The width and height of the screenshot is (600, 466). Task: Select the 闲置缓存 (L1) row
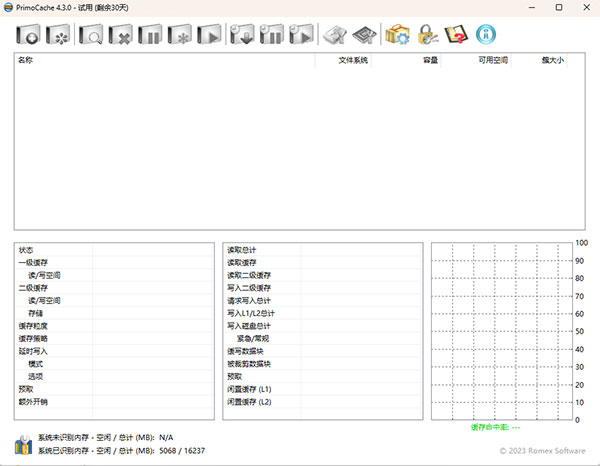point(323,389)
